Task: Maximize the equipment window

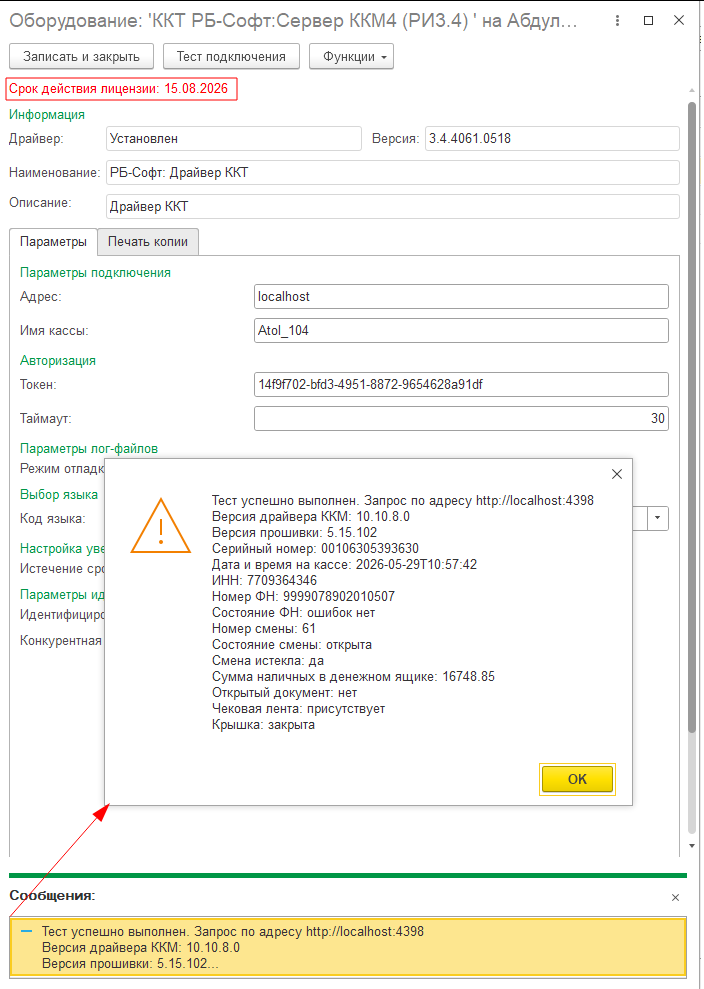Action: tap(648, 21)
